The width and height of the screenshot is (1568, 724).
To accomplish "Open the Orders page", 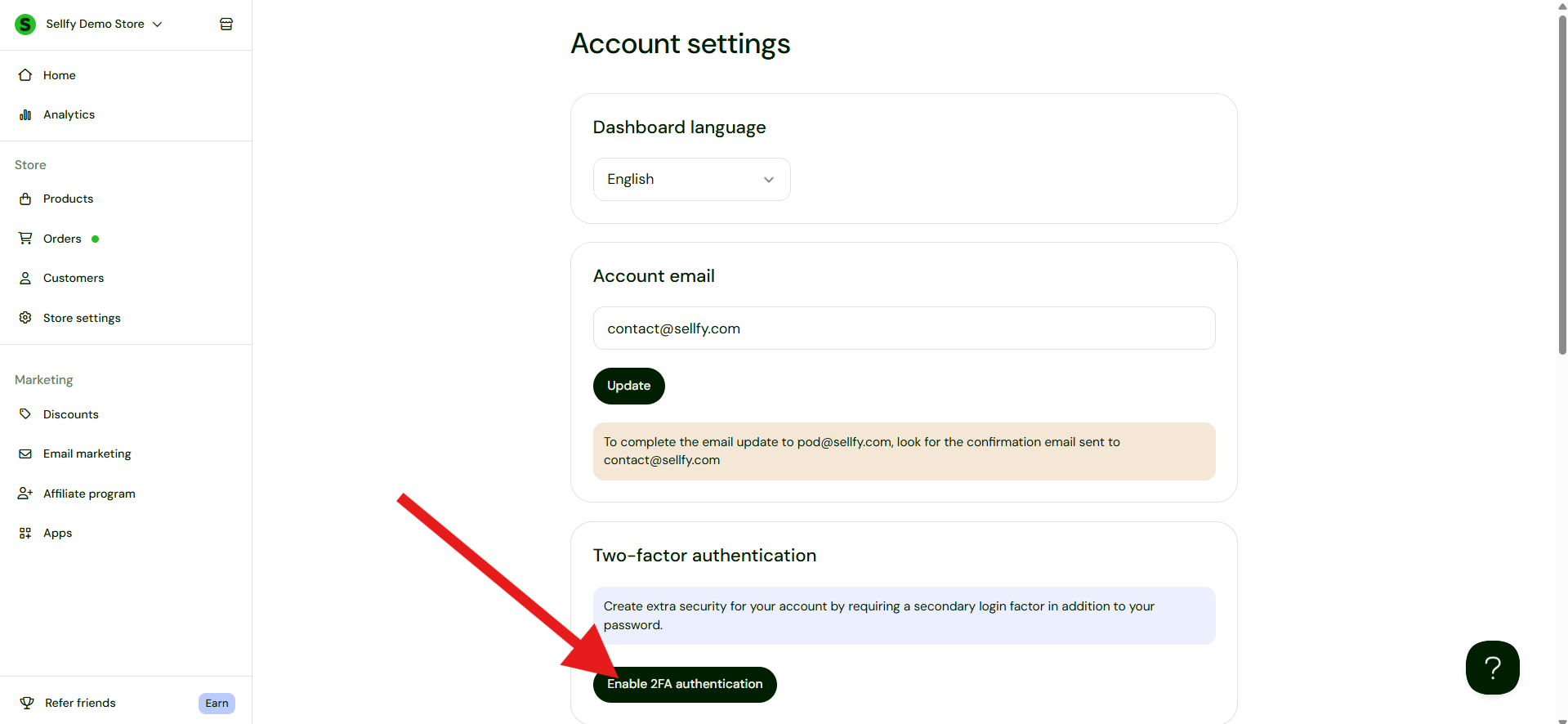I will [62, 239].
